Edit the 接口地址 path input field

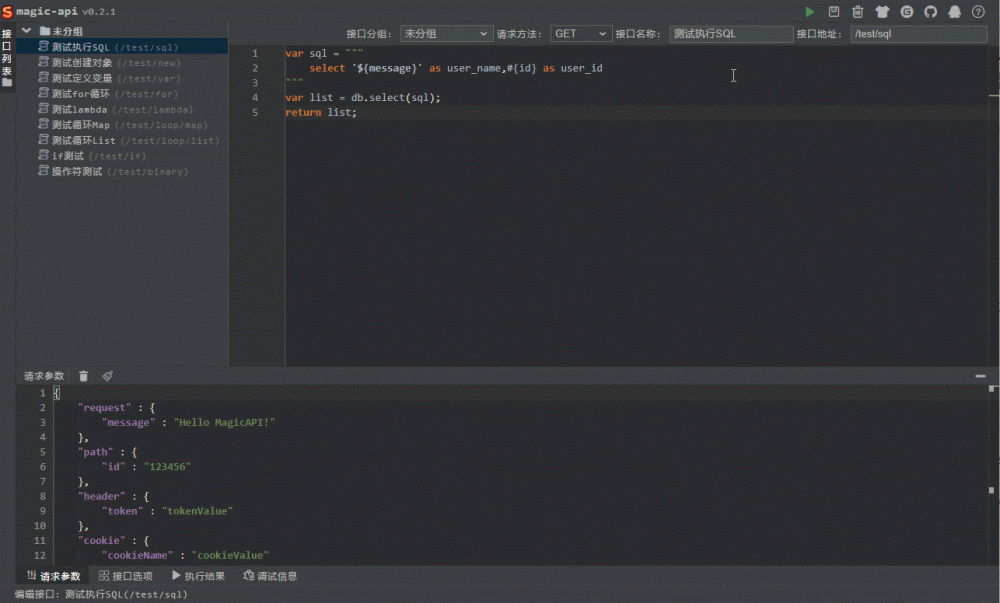point(913,32)
